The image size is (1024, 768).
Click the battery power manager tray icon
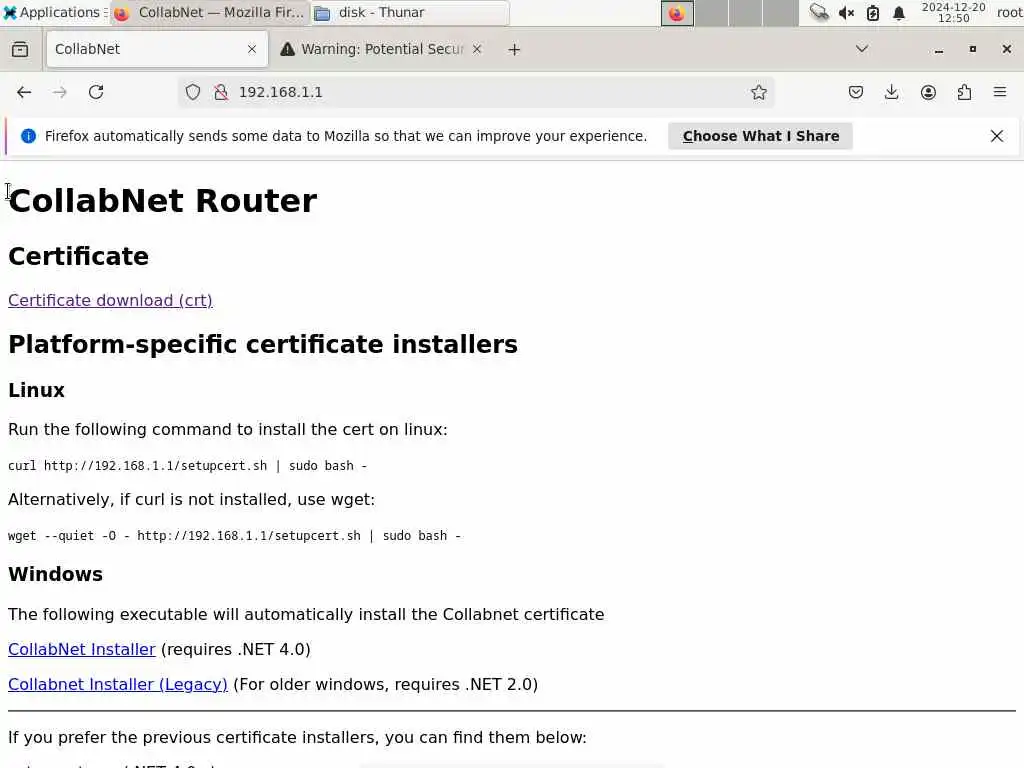point(872,12)
